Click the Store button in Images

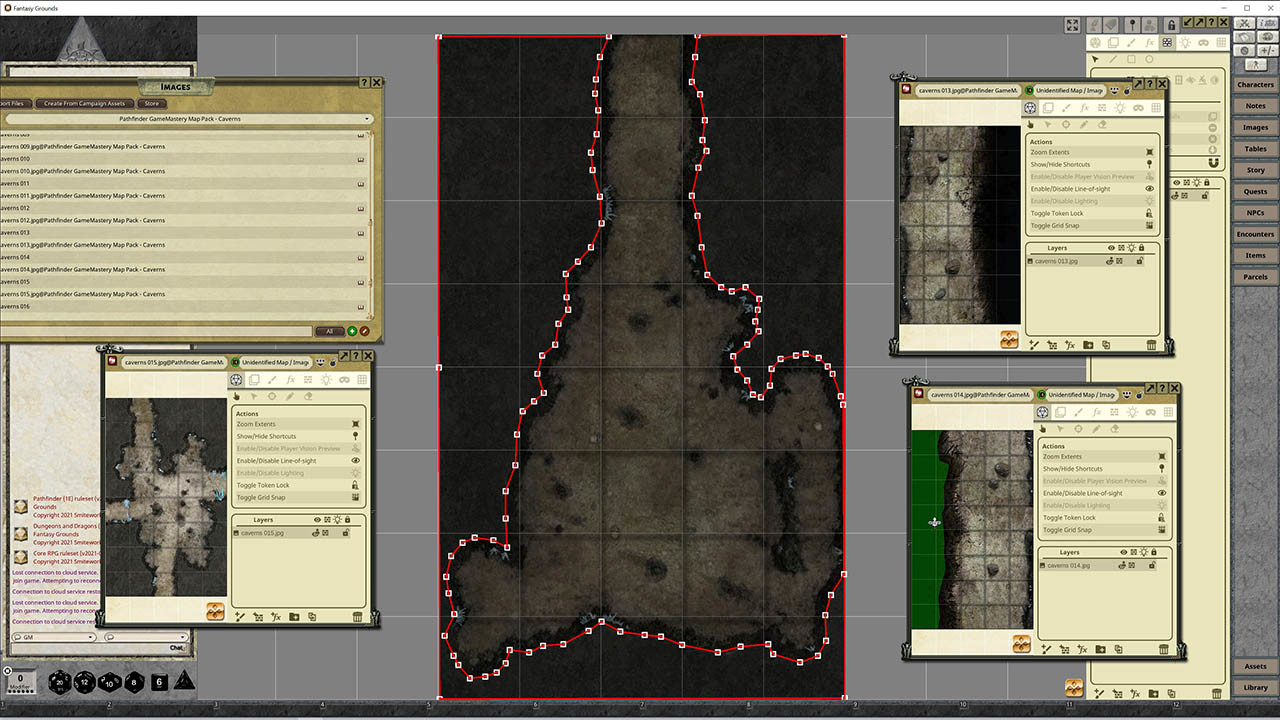pyautogui.click(x=151, y=104)
